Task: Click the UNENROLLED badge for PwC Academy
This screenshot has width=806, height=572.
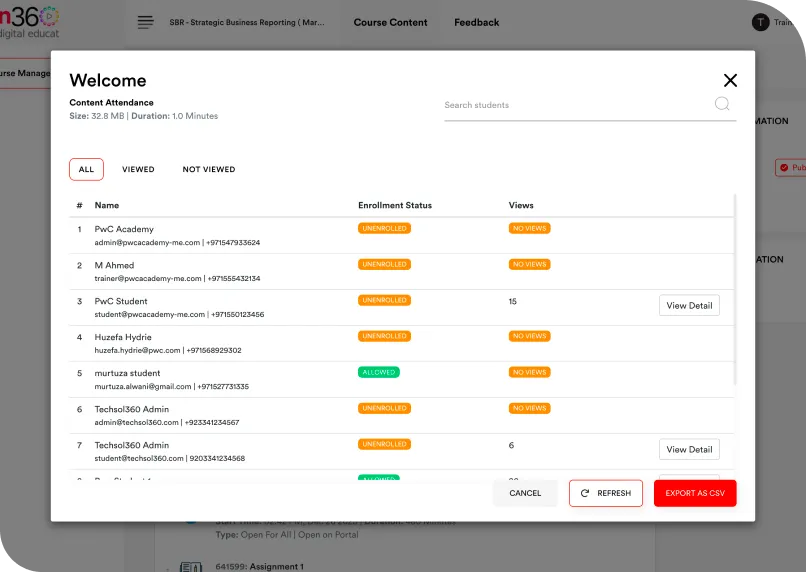Action: (384, 228)
